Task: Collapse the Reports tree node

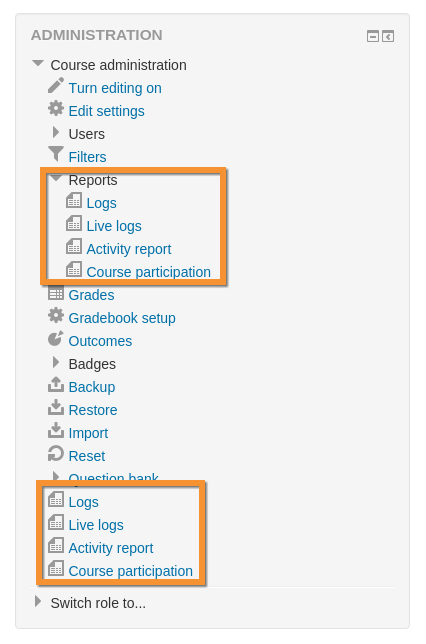Action: 56,178
